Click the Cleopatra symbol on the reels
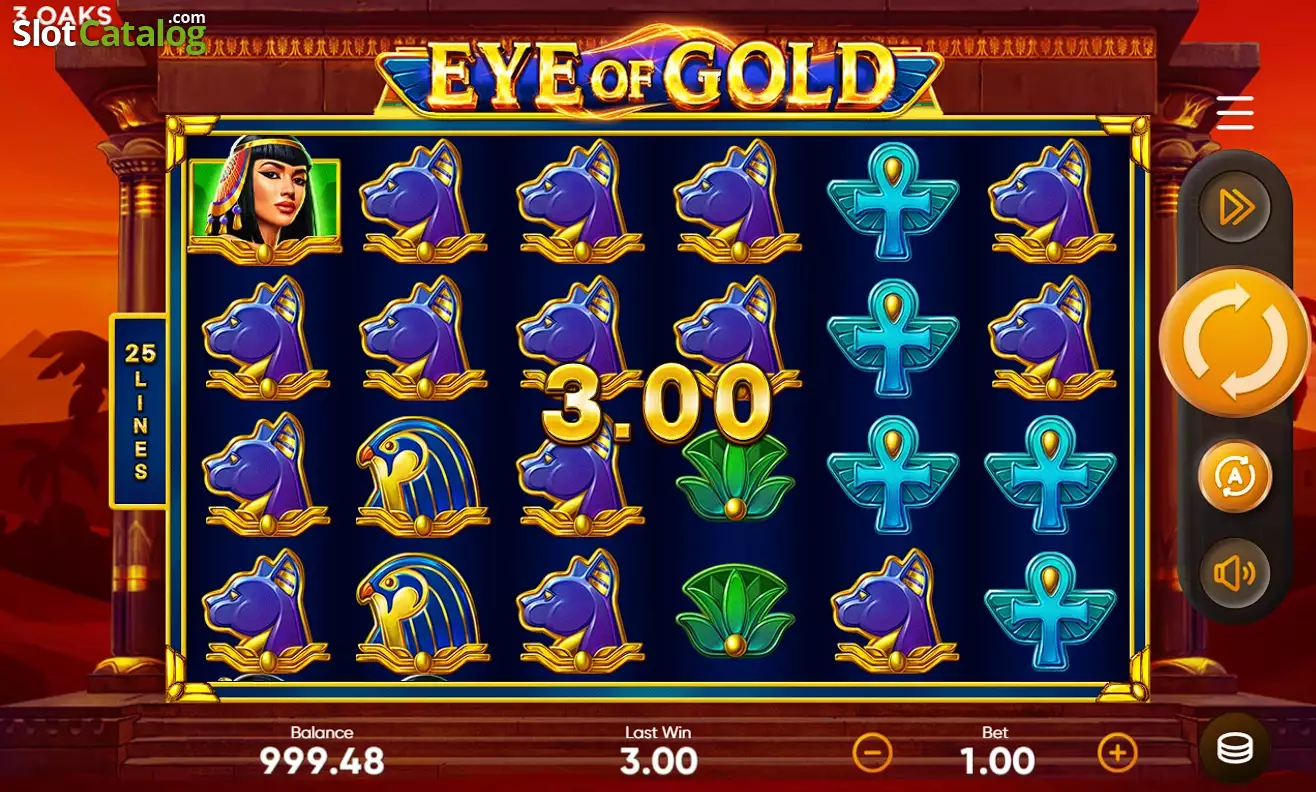This screenshot has width=1316, height=792. 265,200
